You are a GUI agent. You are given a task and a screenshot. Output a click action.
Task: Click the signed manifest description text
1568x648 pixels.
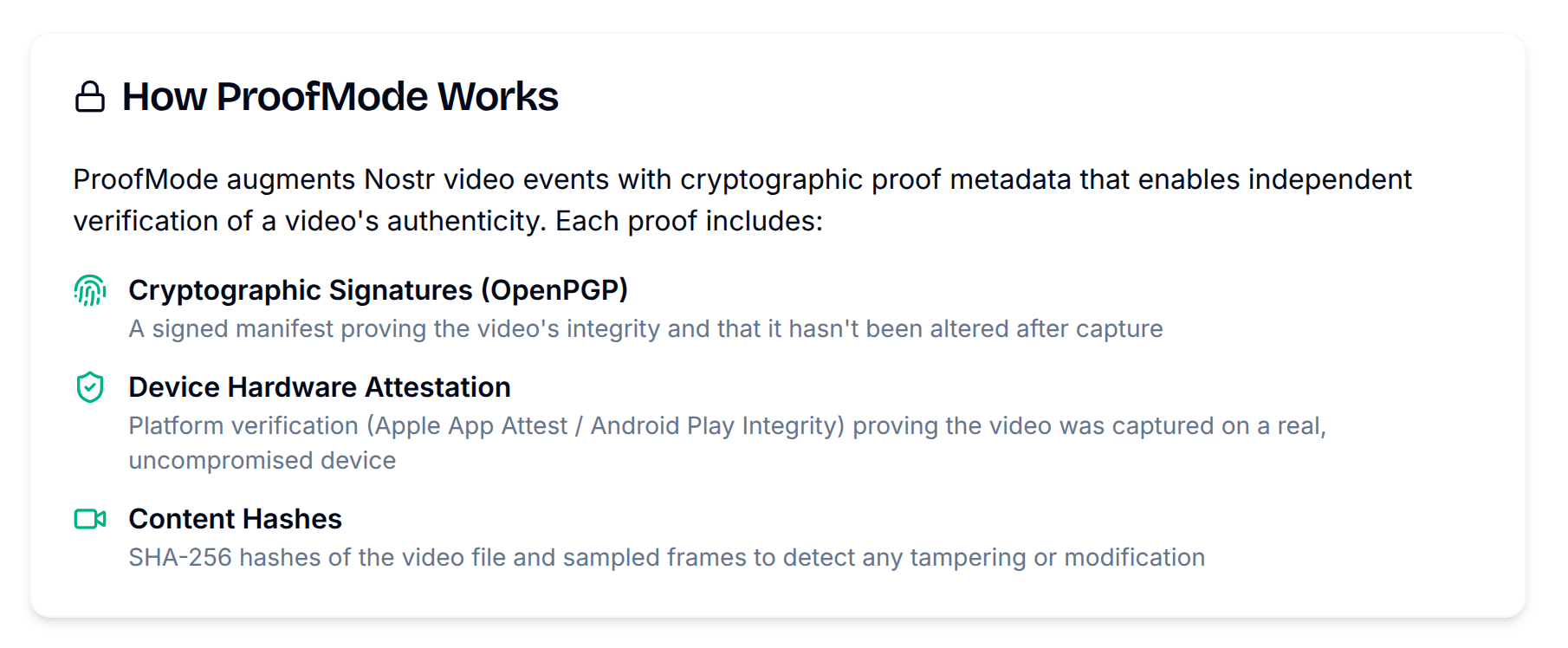pos(645,329)
